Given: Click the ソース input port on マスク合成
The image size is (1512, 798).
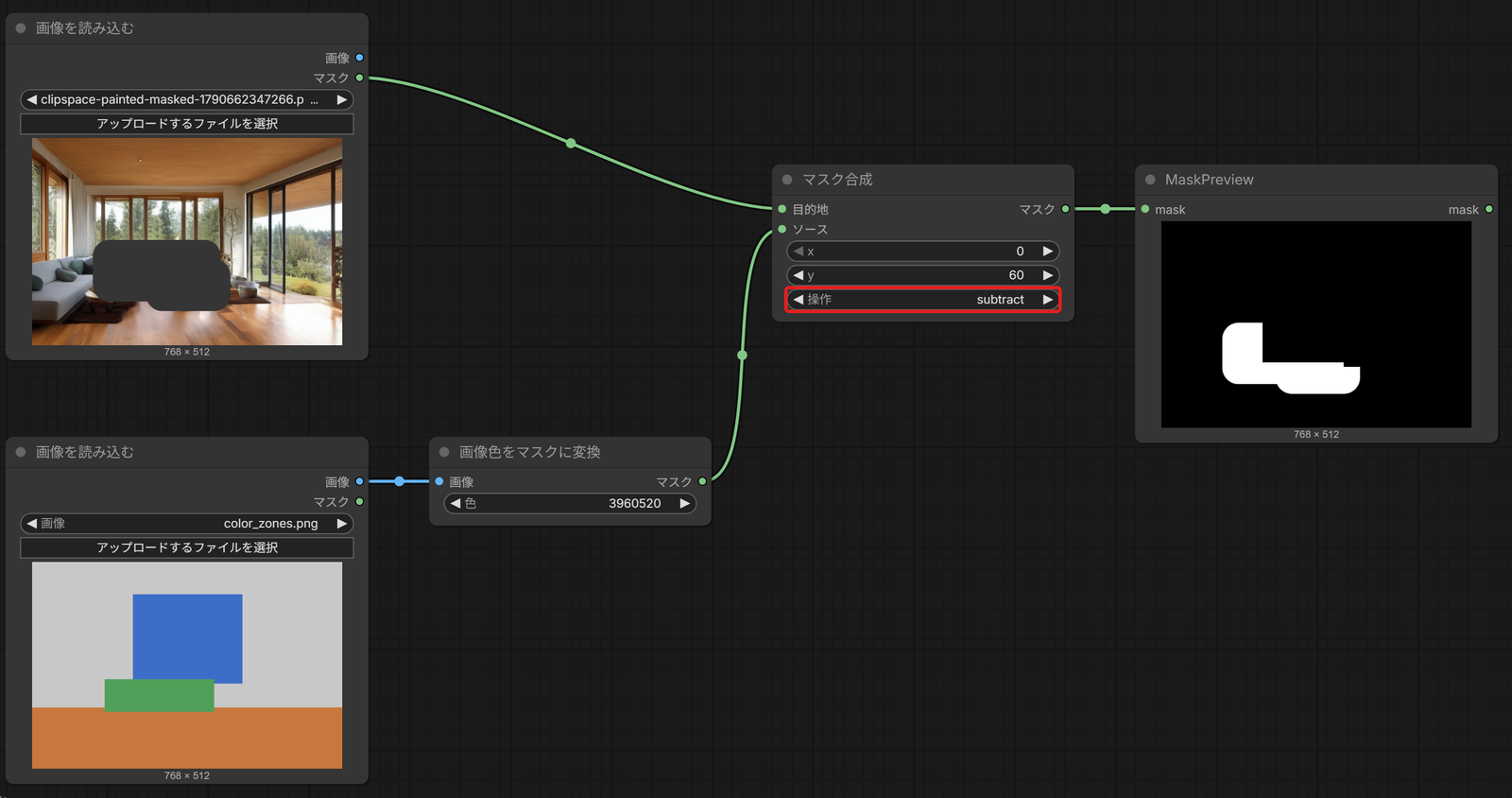Looking at the screenshot, I should (782, 229).
